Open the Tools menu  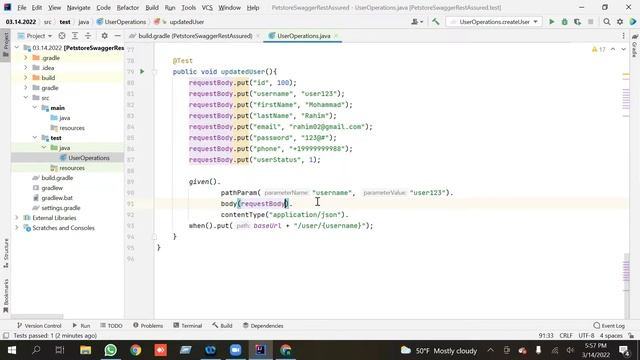(x=189, y=7)
